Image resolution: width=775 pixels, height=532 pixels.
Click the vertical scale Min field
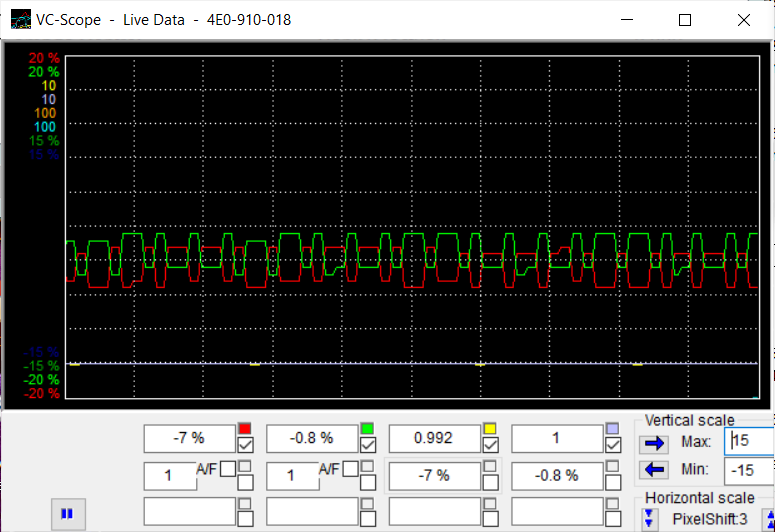tap(748, 470)
